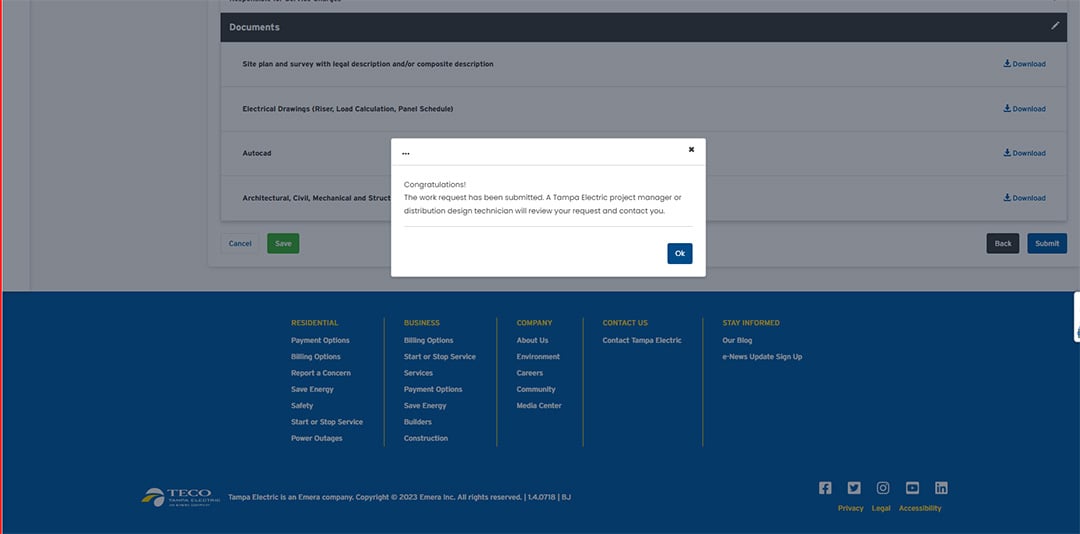Click the blue Submit button
1080x534 pixels.
point(1046,243)
